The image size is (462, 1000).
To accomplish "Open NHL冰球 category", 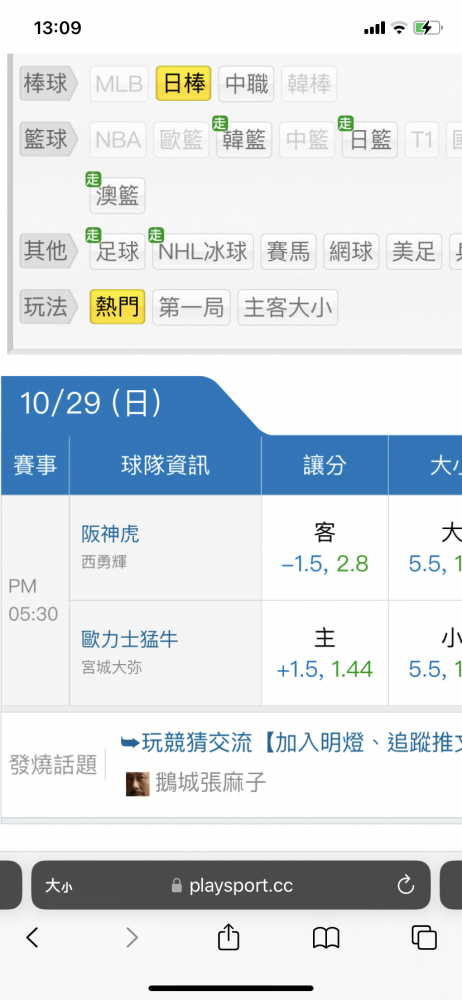I will tap(203, 252).
